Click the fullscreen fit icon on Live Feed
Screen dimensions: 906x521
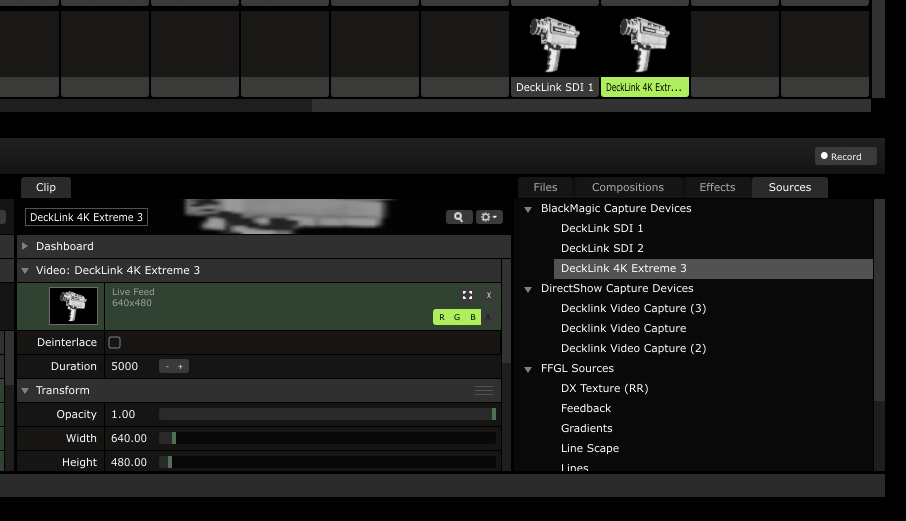coord(467,295)
